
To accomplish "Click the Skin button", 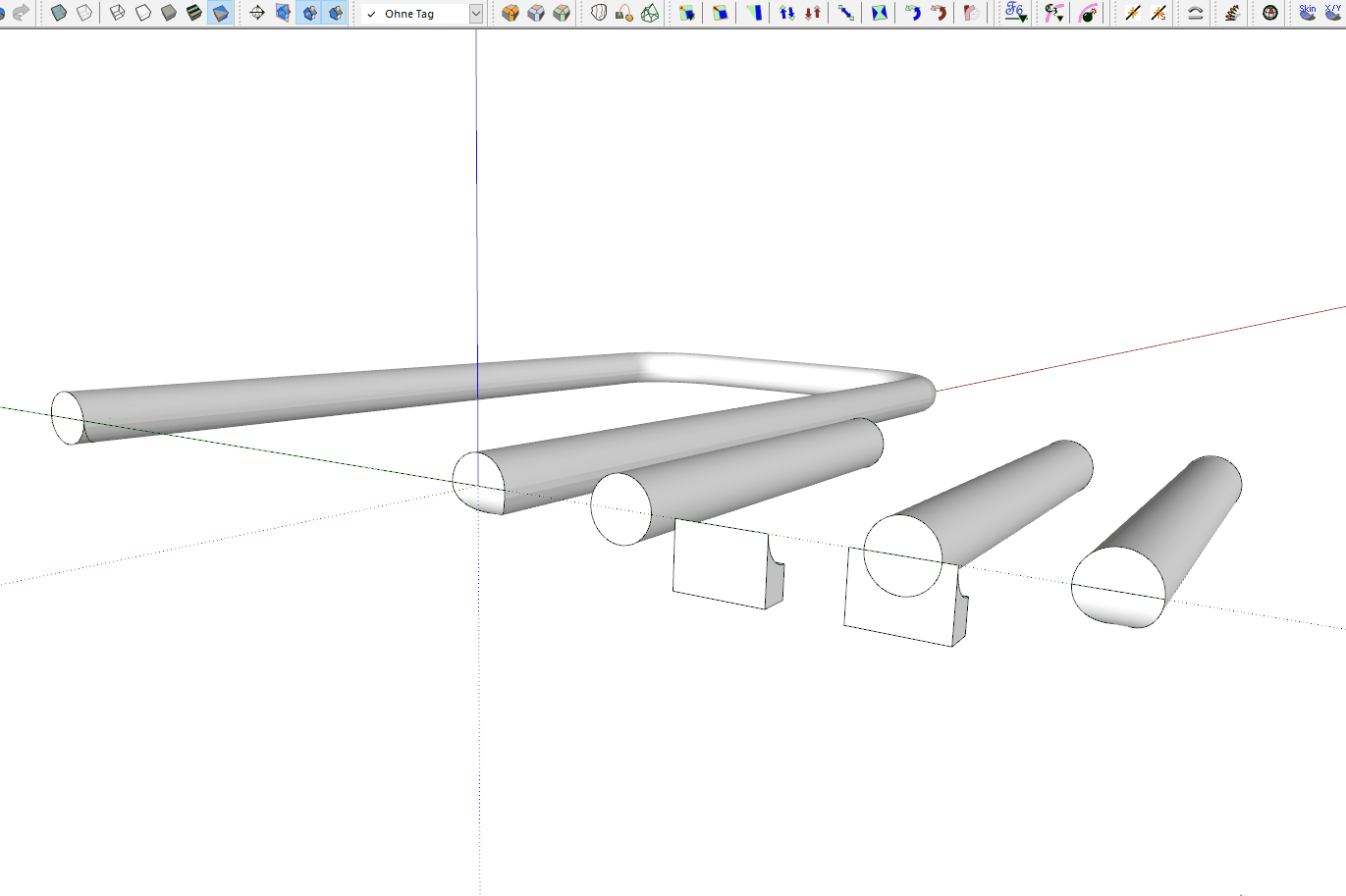I will click(x=1308, y=13).
